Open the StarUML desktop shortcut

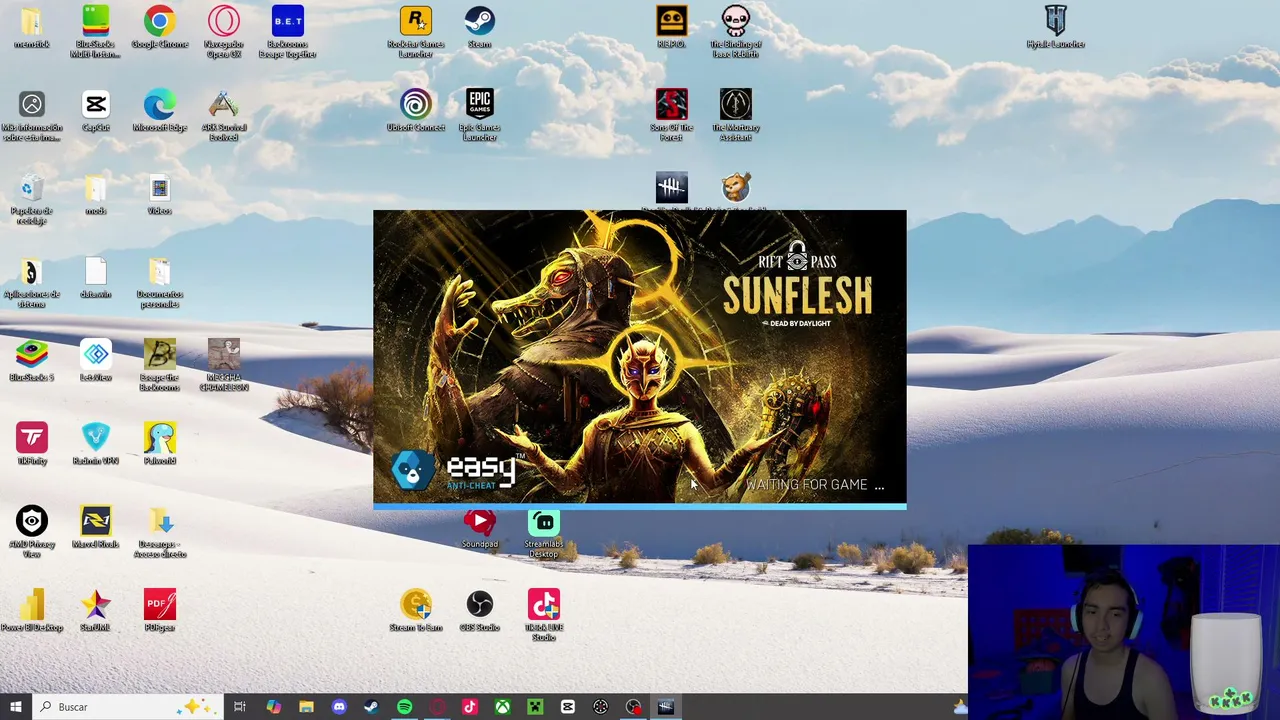[96, 610]
